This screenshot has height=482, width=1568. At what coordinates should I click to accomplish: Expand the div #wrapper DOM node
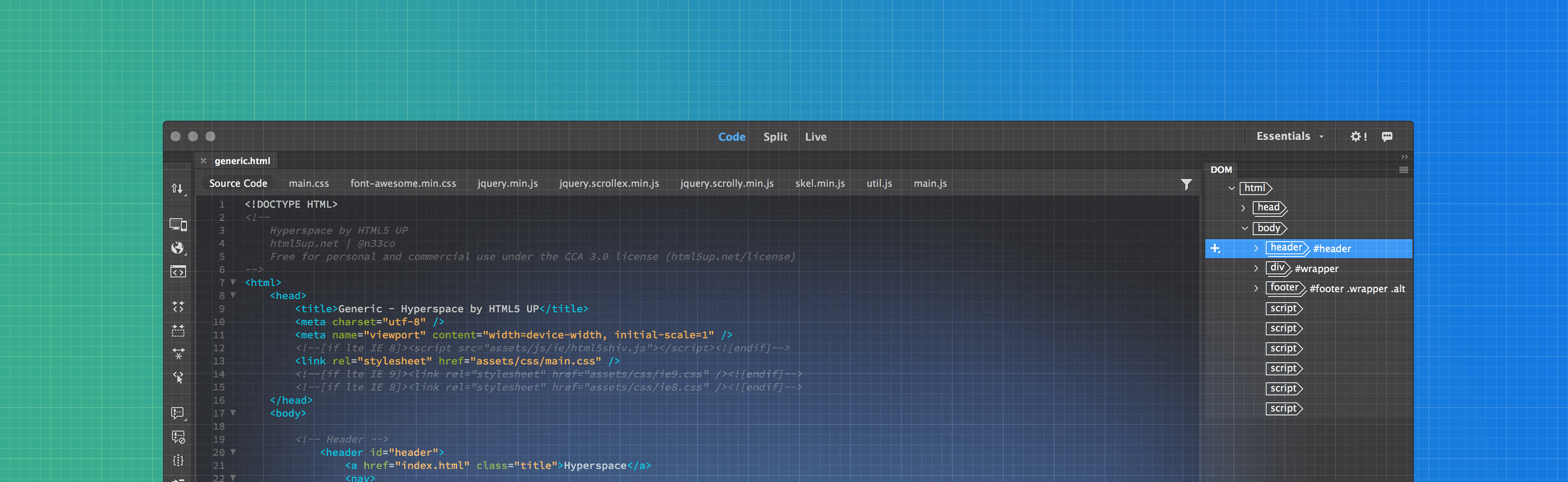pos(1256,268)
